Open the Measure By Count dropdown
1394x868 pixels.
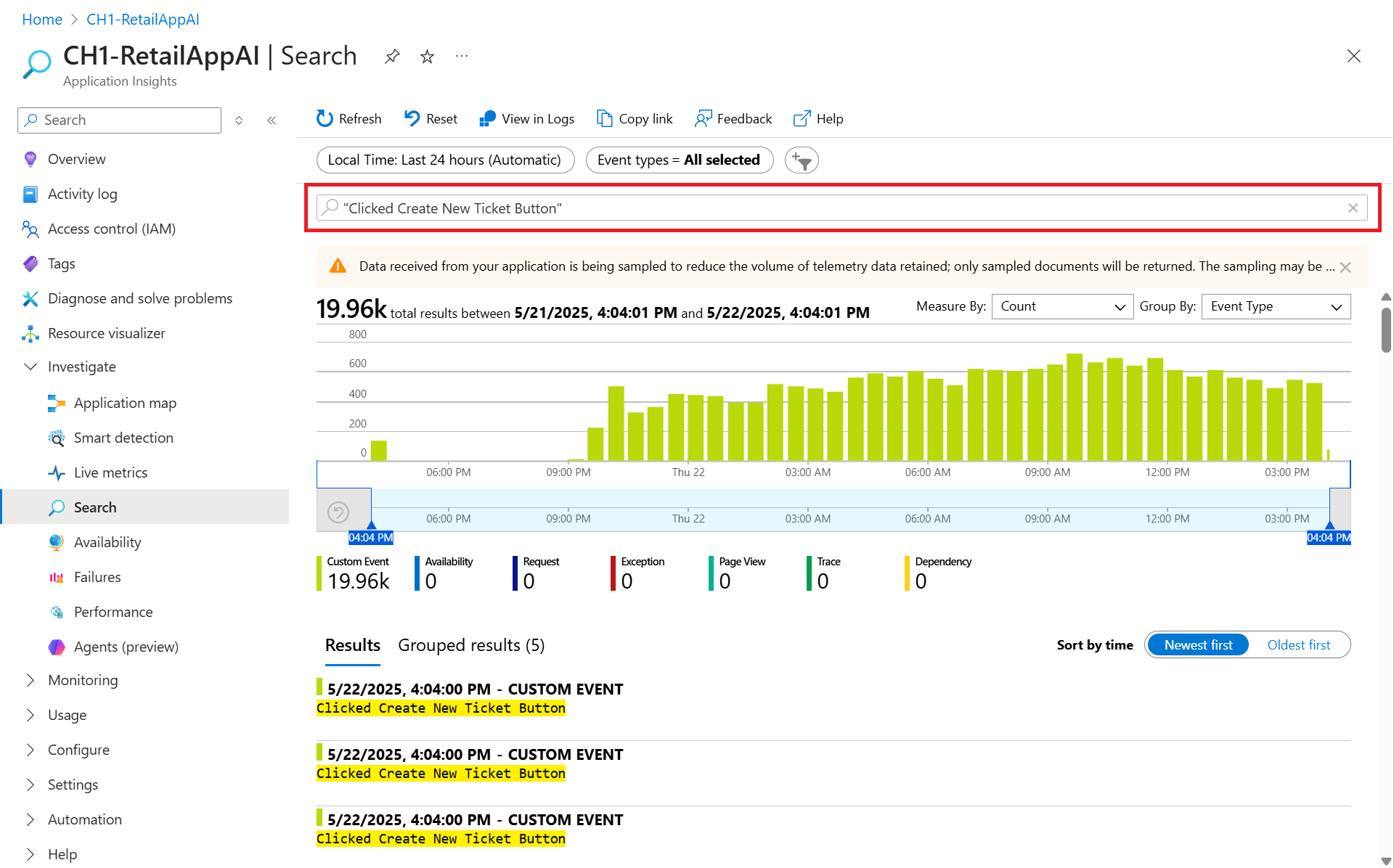click(1061, 306)
